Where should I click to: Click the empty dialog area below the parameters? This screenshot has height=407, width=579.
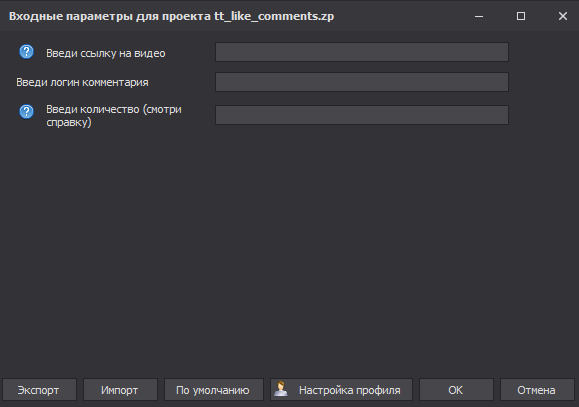(290, 251)
